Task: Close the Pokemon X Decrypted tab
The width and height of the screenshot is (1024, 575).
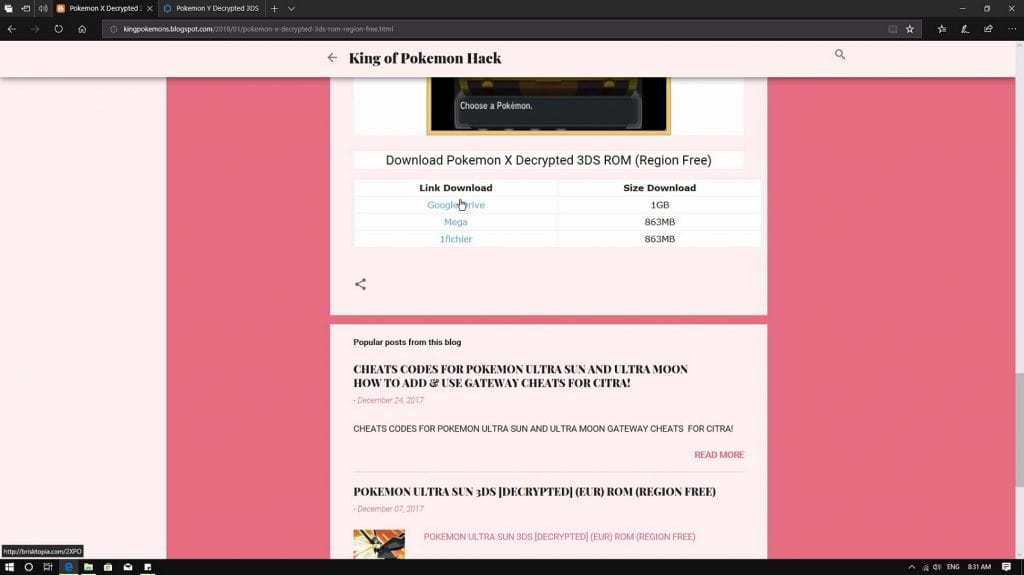Action: point(150,8)
